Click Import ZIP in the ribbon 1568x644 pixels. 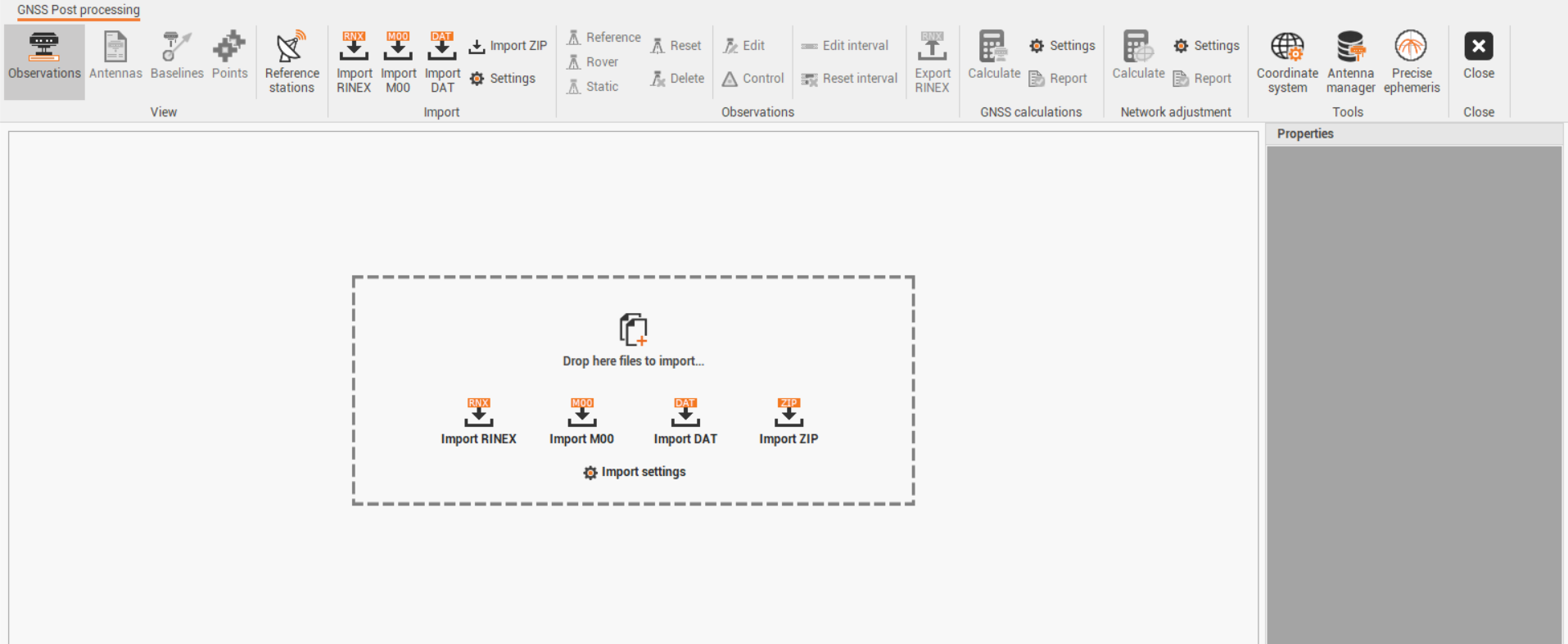point(508,46)
